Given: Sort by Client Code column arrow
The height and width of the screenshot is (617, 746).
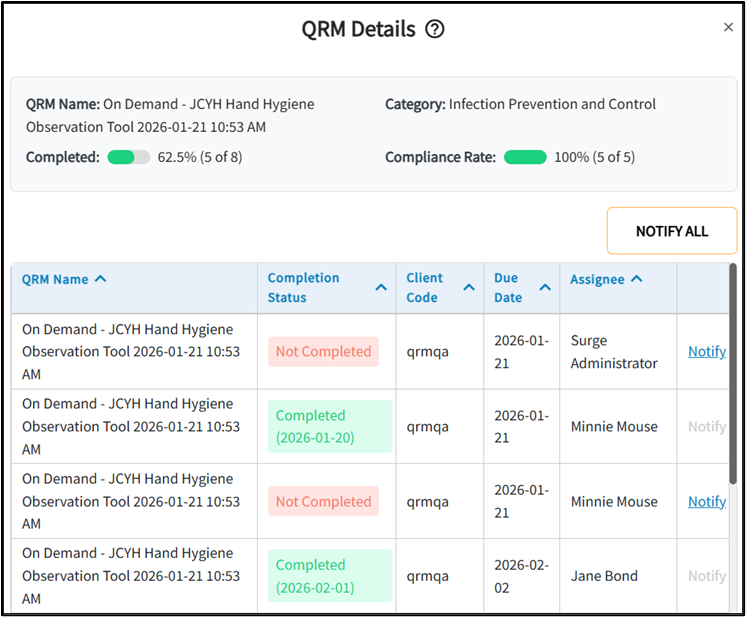Looking at the screenshot, I should [468, 288].
